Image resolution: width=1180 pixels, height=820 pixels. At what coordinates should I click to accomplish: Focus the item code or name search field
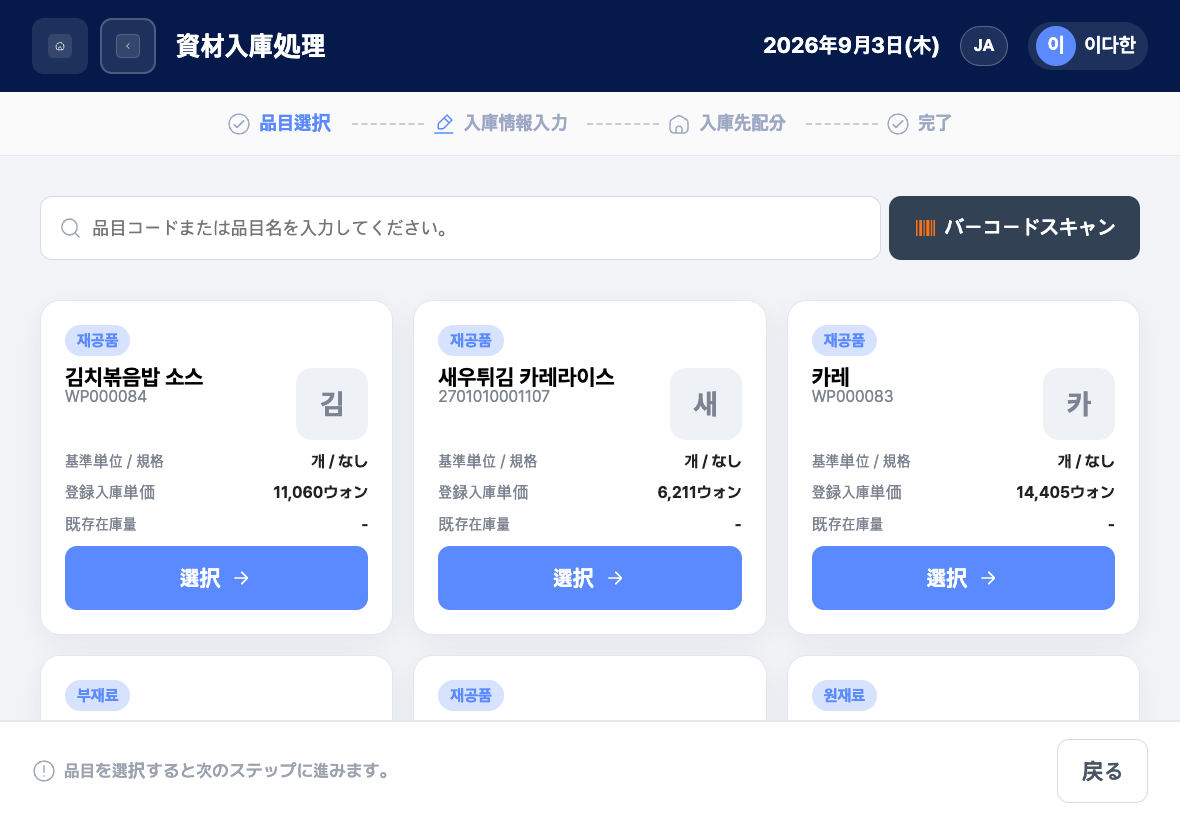tap(461, 228)
